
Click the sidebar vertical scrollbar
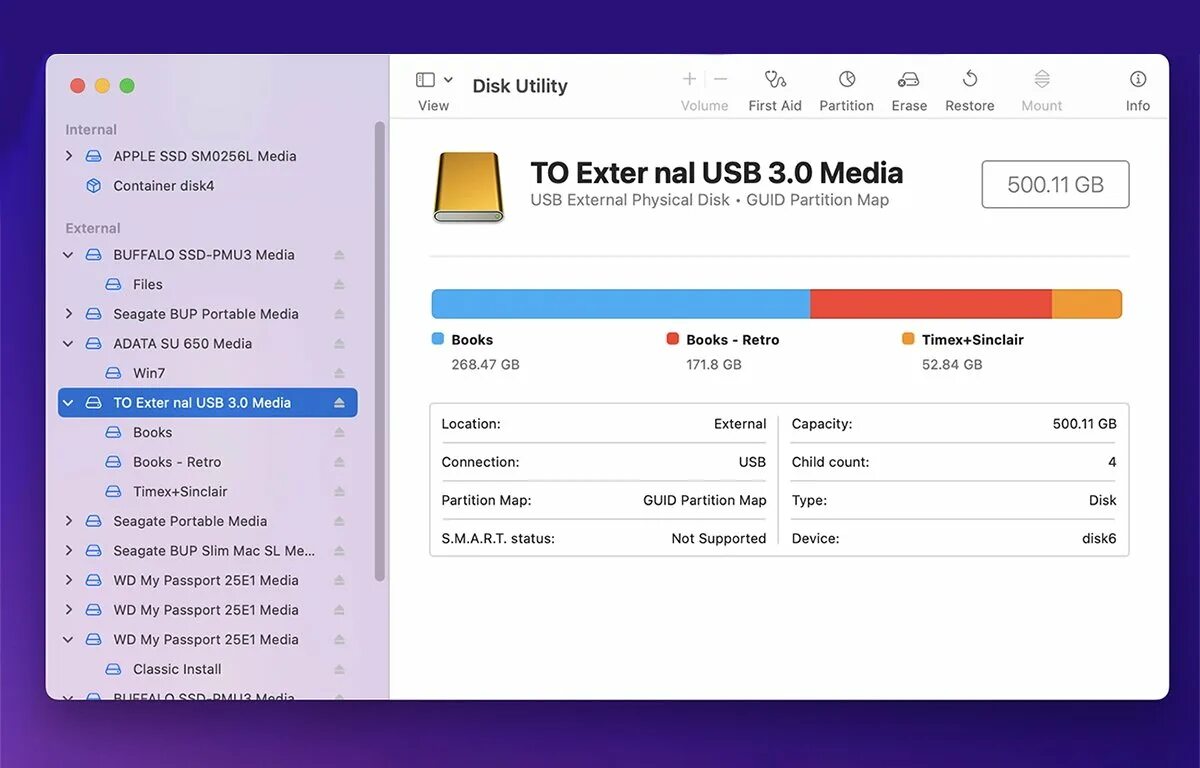(379, 350)
